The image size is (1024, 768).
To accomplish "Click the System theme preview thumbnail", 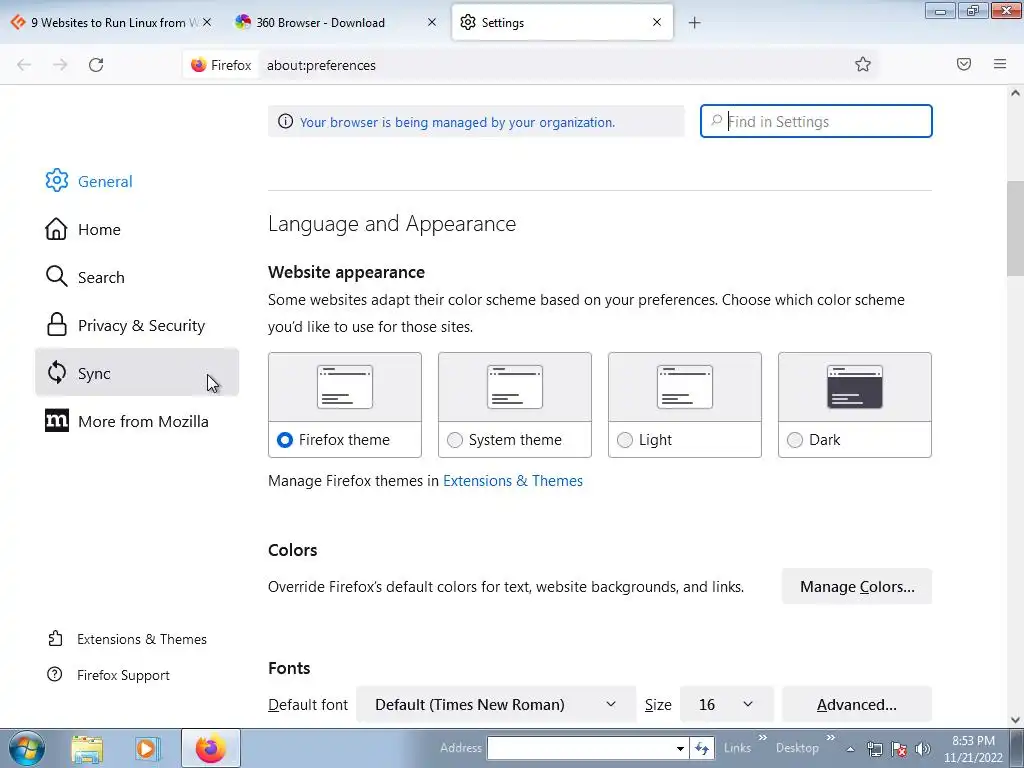I will [x=515, y=387].
